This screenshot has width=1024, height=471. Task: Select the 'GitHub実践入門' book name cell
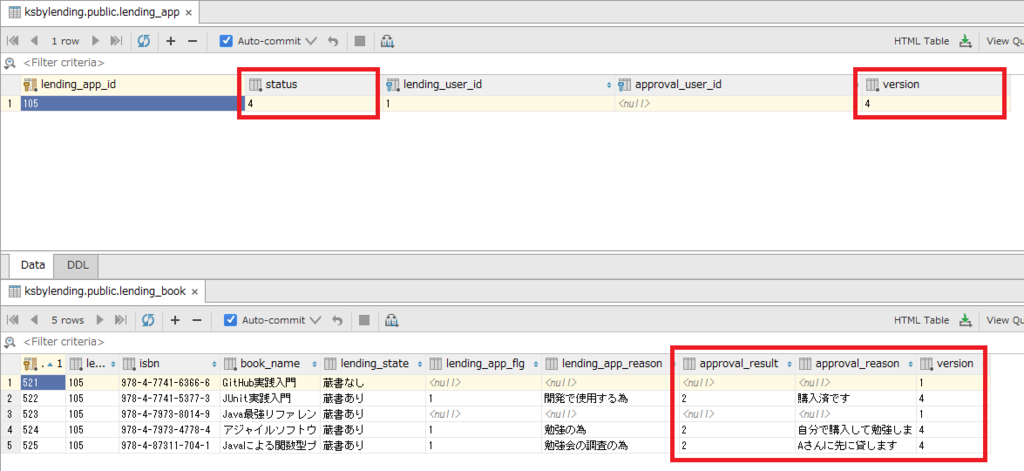click(x=270, y=382)
